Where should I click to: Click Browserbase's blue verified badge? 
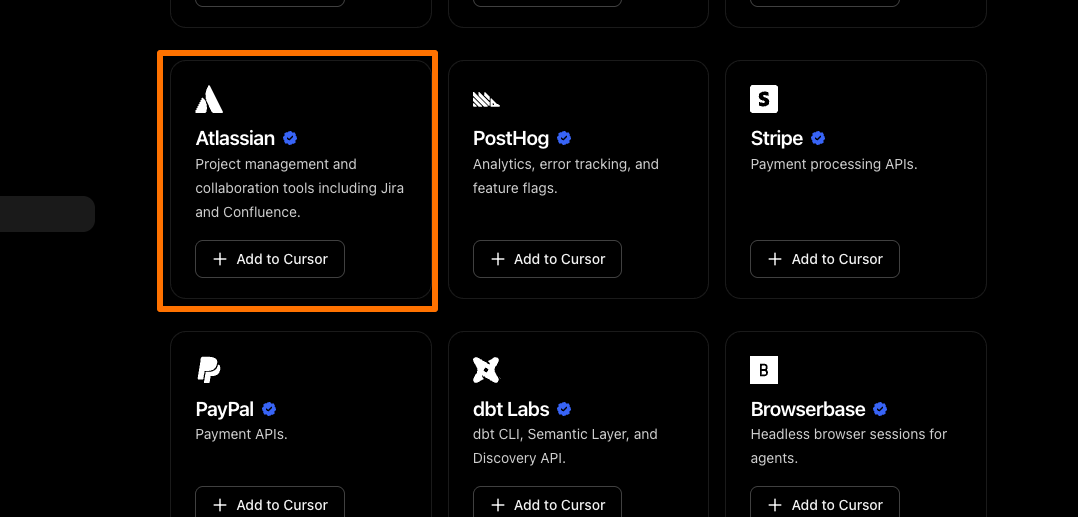880,409
